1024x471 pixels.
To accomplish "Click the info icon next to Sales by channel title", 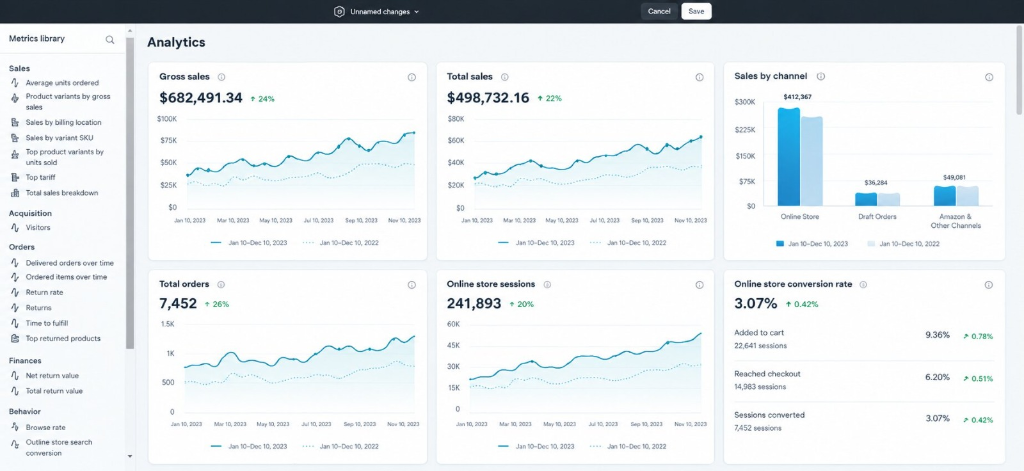I will pyautogui.click(x=821, y=76).
